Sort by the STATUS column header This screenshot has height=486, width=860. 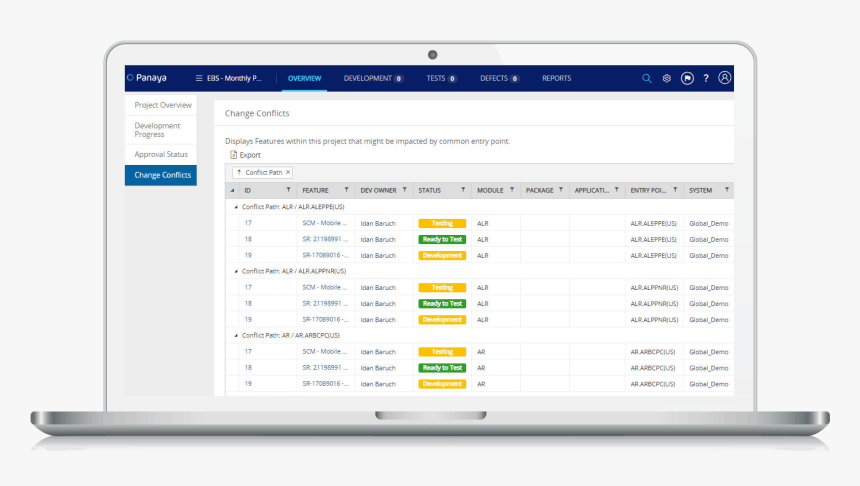(429, 190)
